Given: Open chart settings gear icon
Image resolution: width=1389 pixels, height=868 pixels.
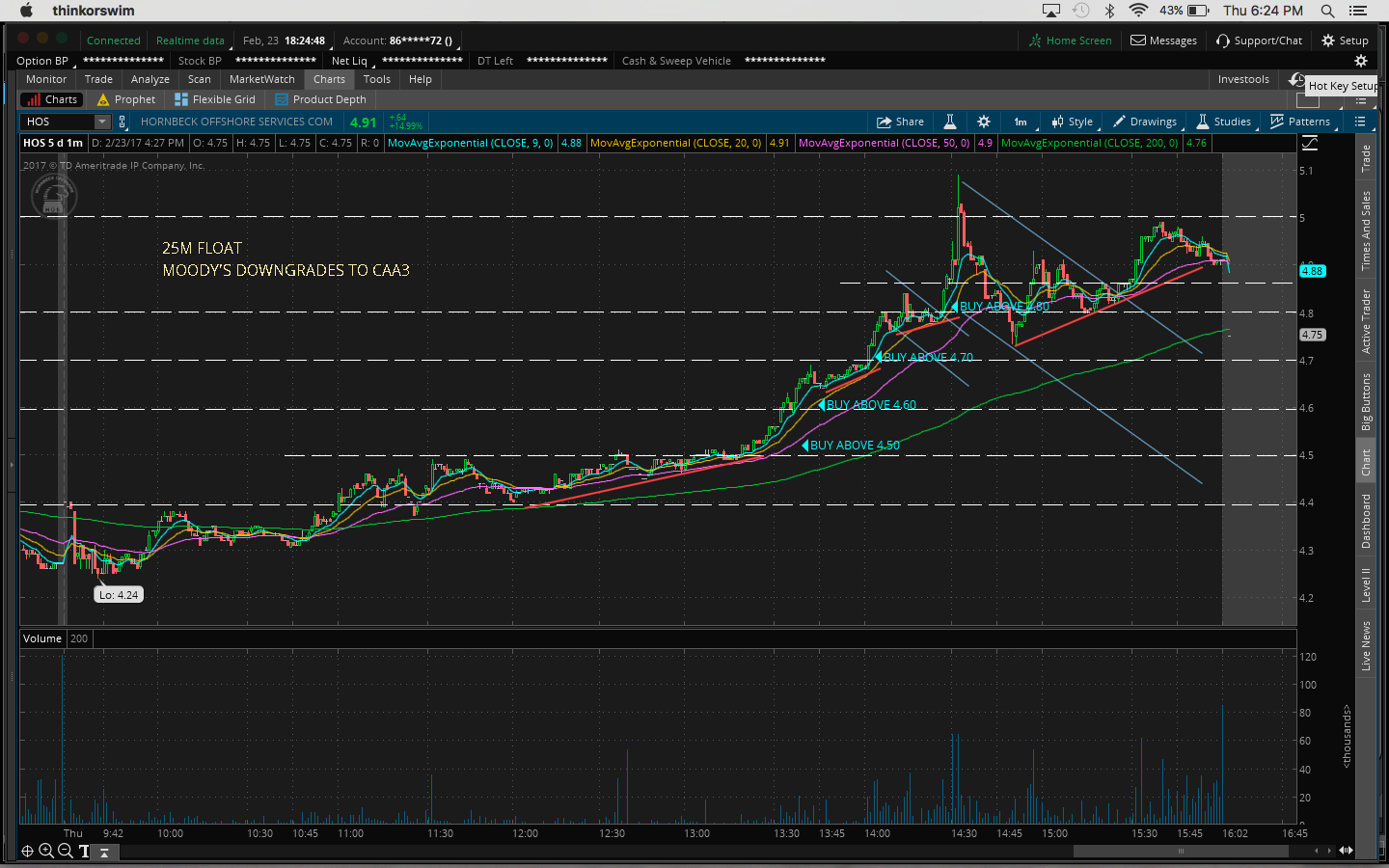Looking at the screenshot, I should (984, 122).
